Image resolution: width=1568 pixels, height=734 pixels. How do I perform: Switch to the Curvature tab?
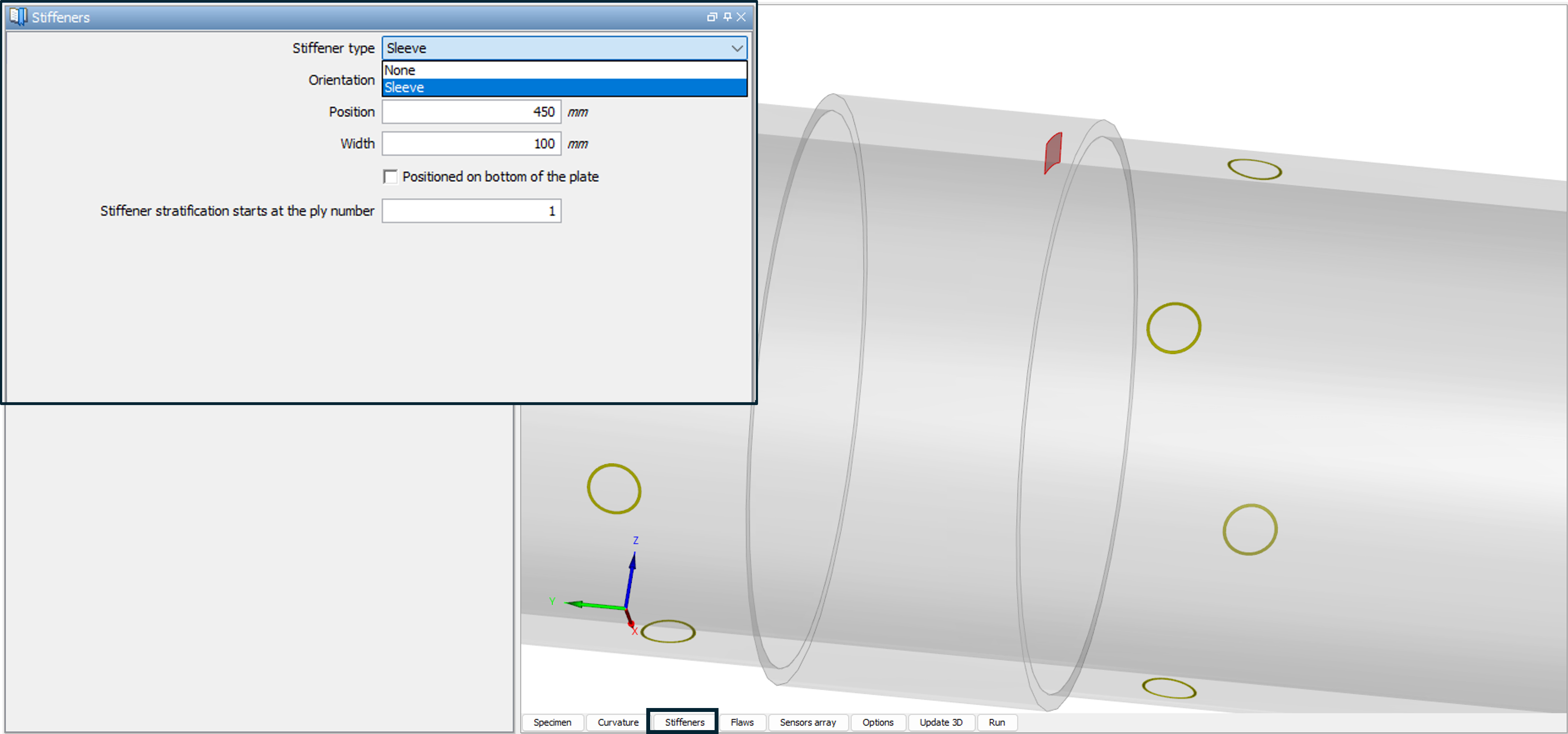pyautogui.click(x=618, y=722)
